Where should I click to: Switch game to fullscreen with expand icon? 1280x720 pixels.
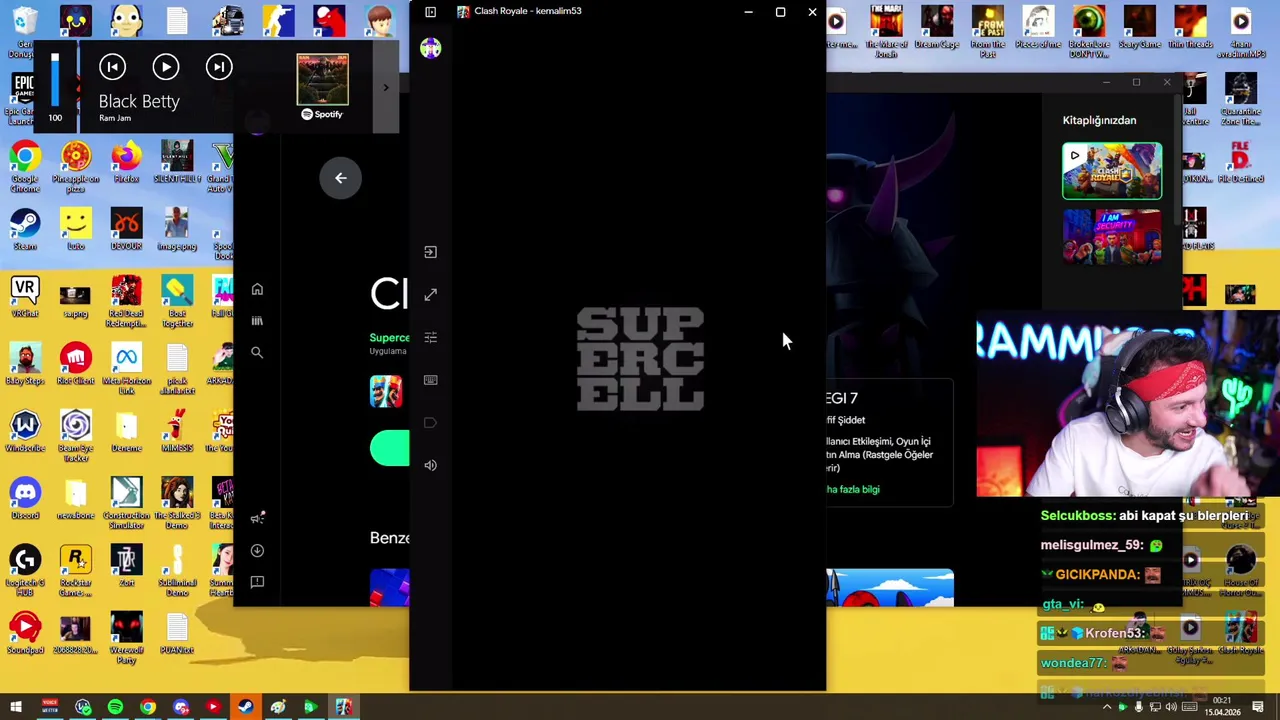coord(430,295)
